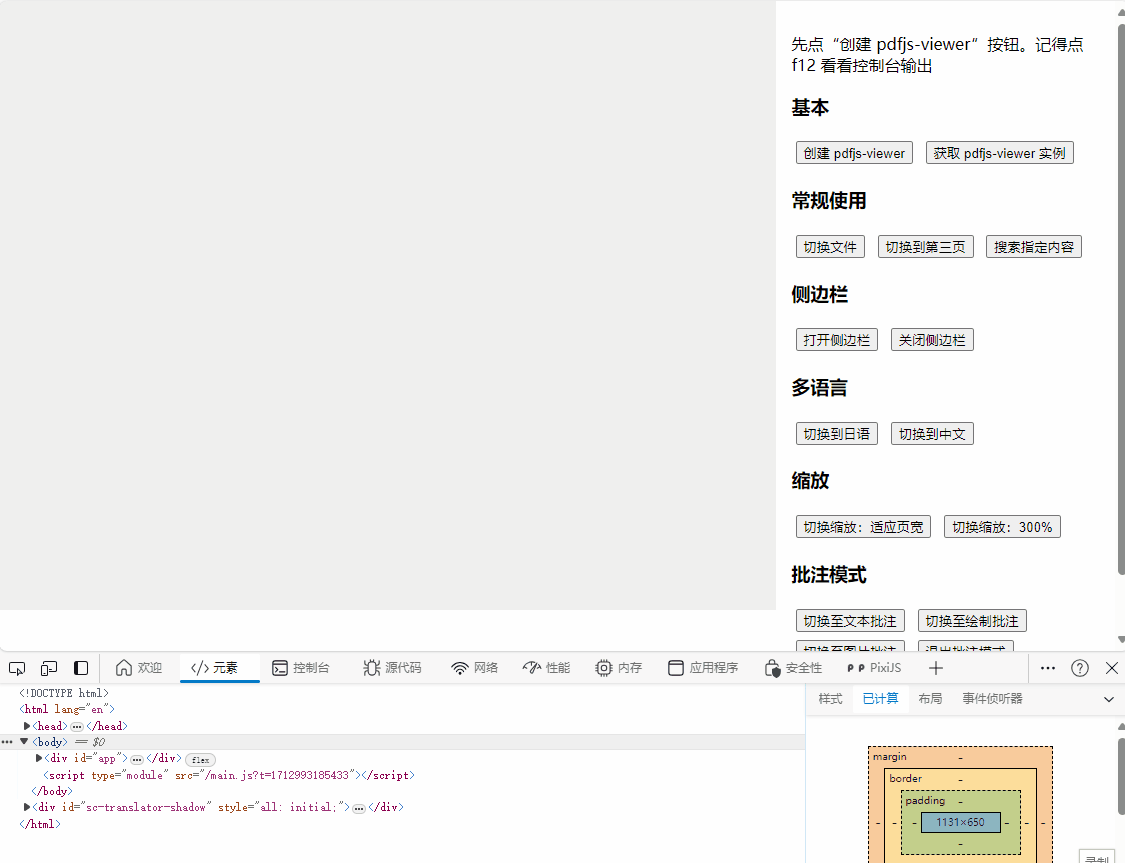Click the 切换至文本批注 button
The width and height of the screenshot is (1125, 863).
(x=850, y=621)
